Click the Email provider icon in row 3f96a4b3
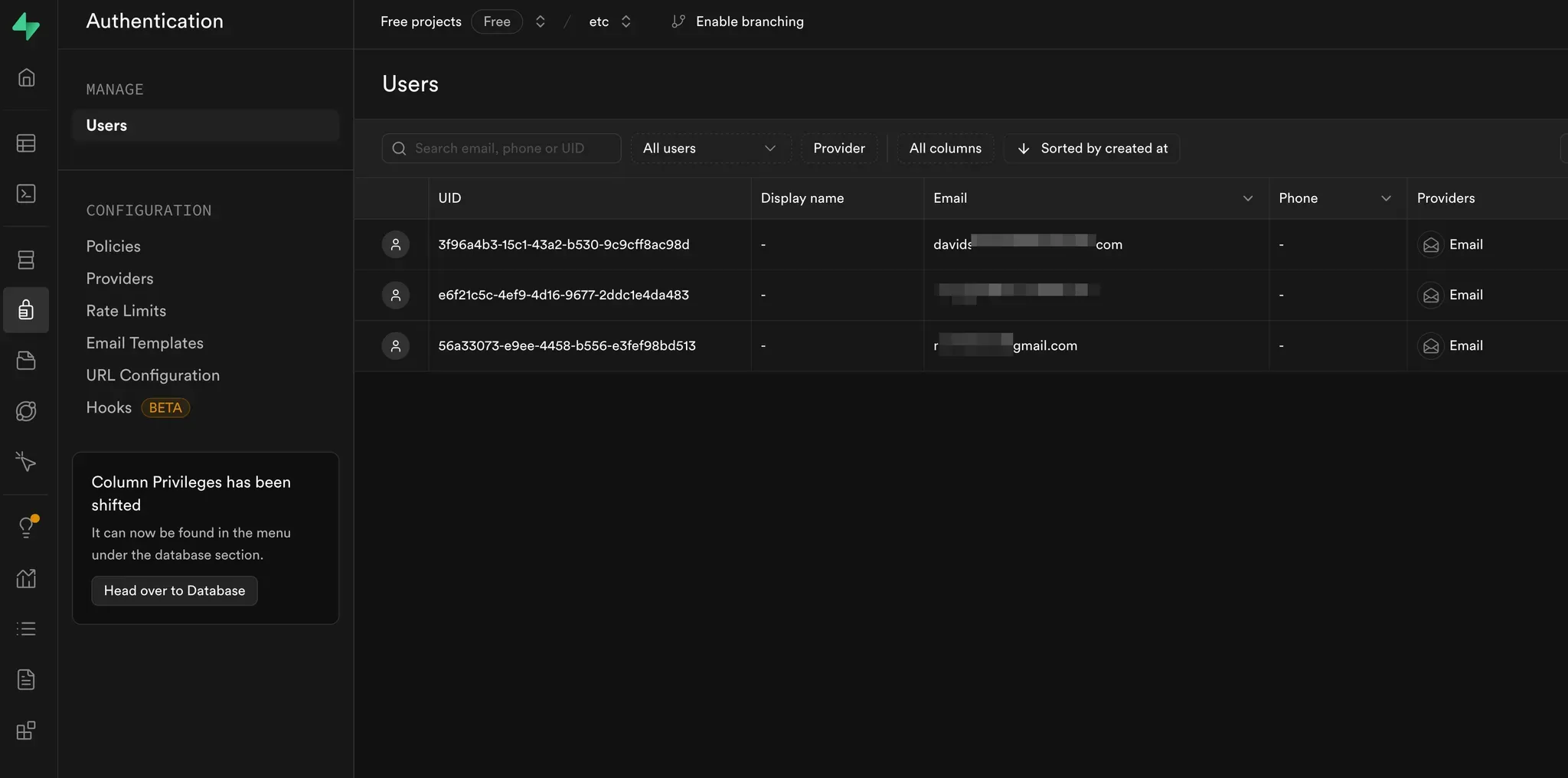The height and width of the screenshot is (778, 1568). [1430, 245]
